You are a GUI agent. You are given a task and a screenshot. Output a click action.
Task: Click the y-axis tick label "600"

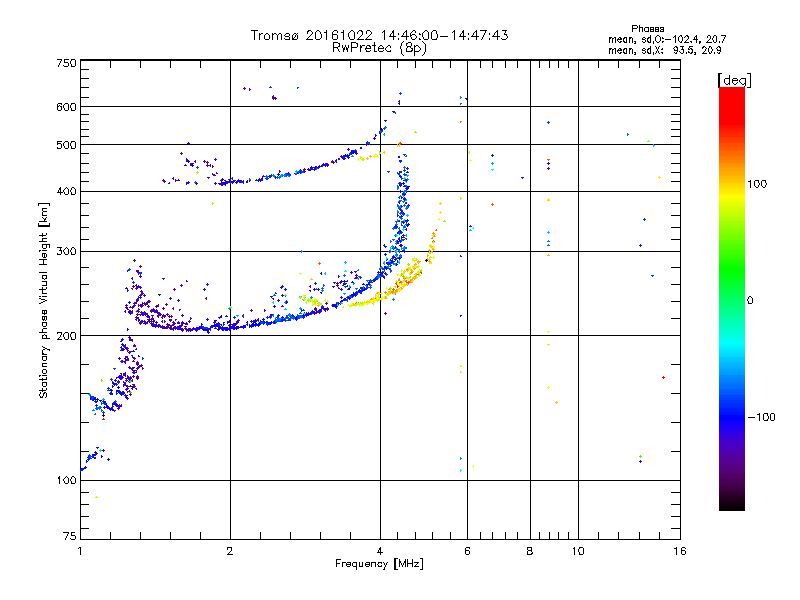(x=66, y=107)
